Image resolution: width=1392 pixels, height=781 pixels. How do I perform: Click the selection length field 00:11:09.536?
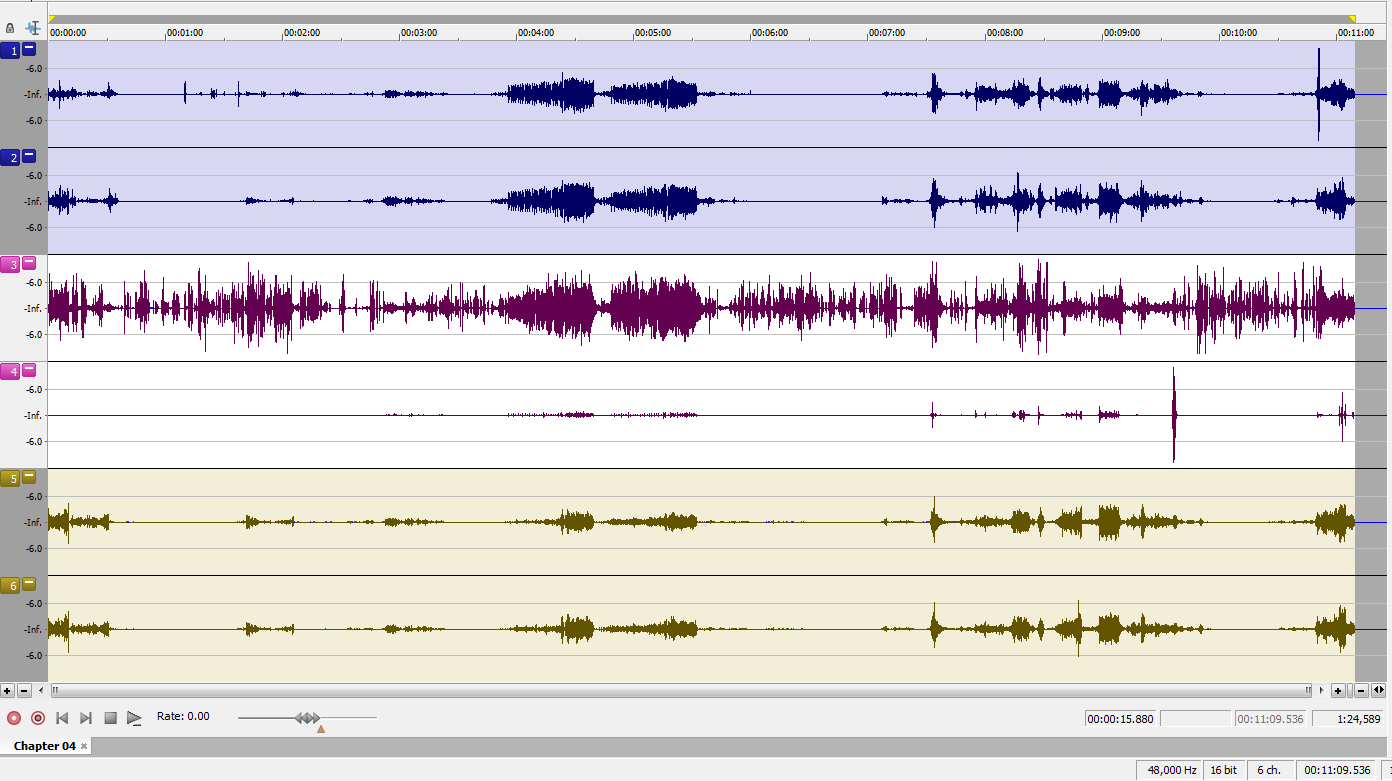[x=1270, y=718]
